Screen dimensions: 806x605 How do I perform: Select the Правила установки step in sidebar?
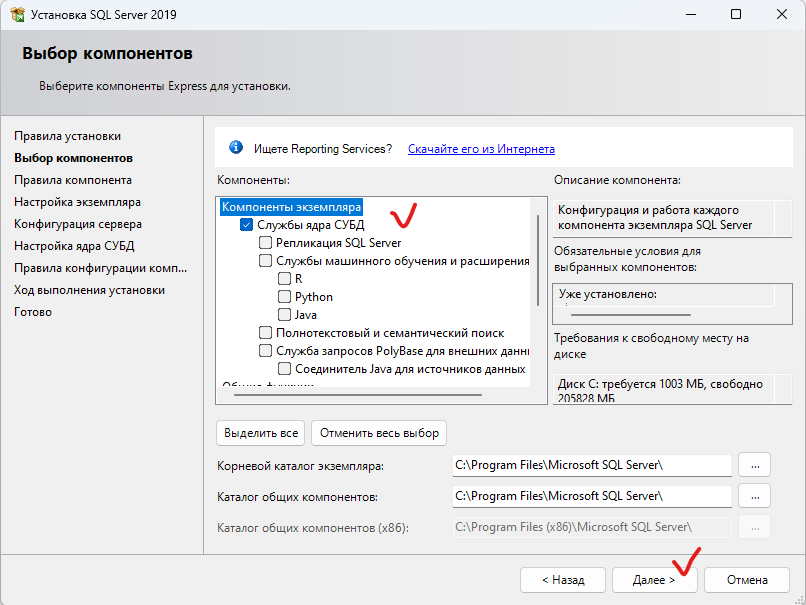67,136
